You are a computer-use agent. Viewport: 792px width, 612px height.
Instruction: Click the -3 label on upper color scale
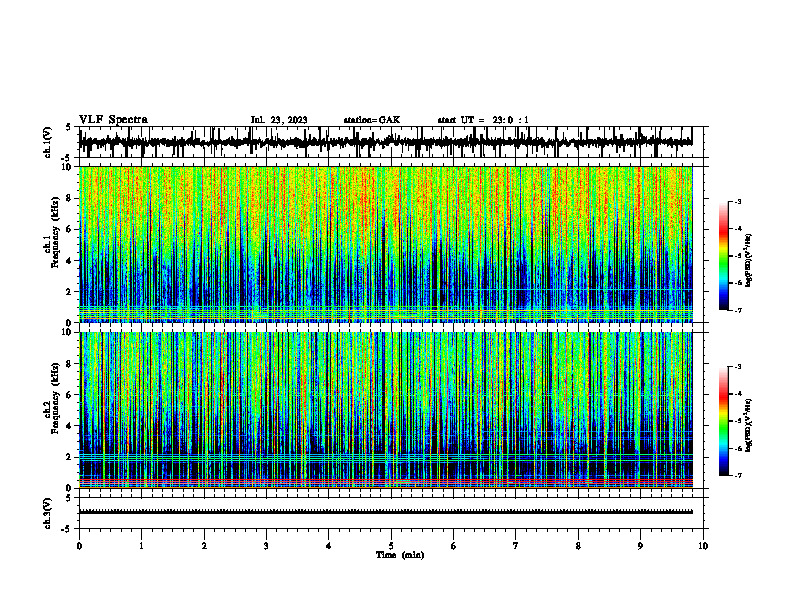tap(738, 201)
